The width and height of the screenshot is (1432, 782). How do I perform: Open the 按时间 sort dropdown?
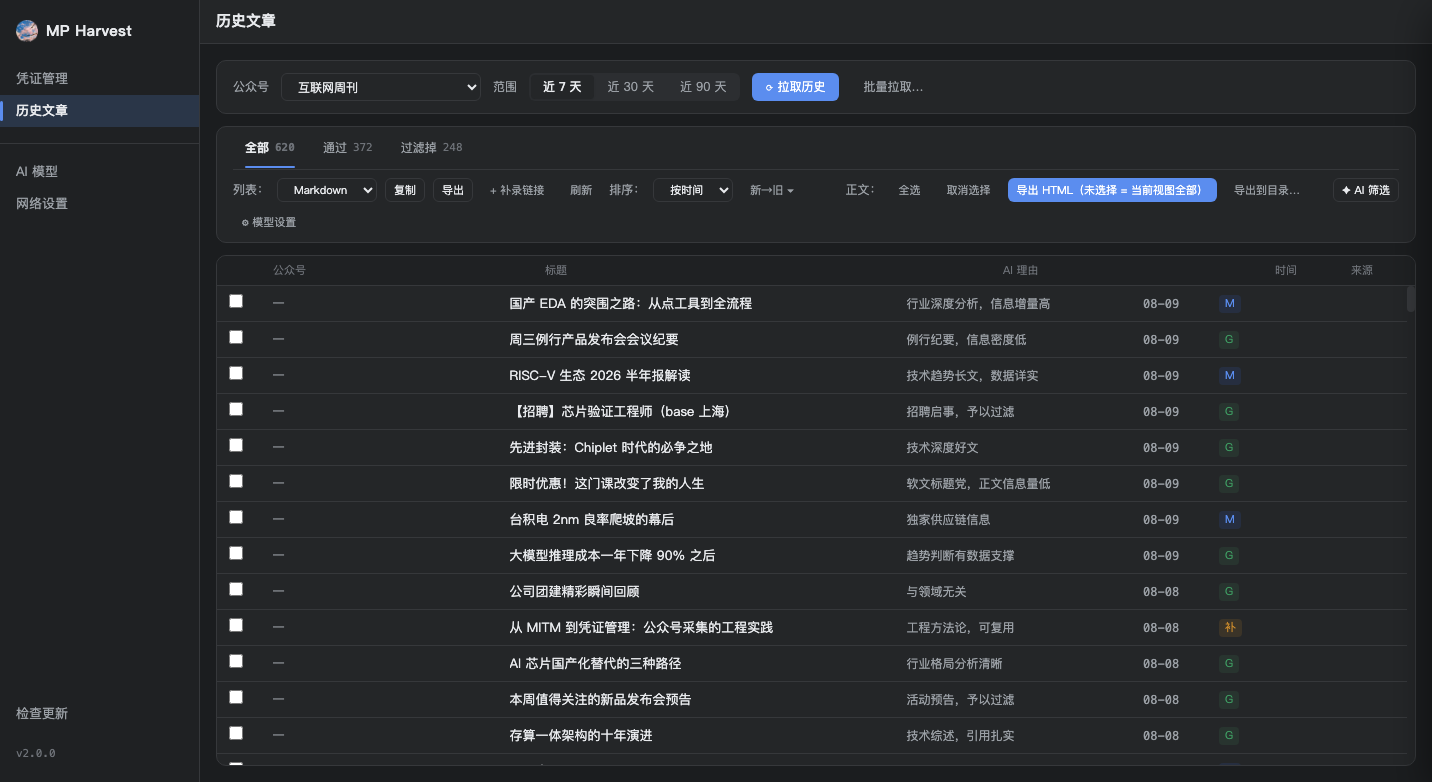click(x=693, y=190)
